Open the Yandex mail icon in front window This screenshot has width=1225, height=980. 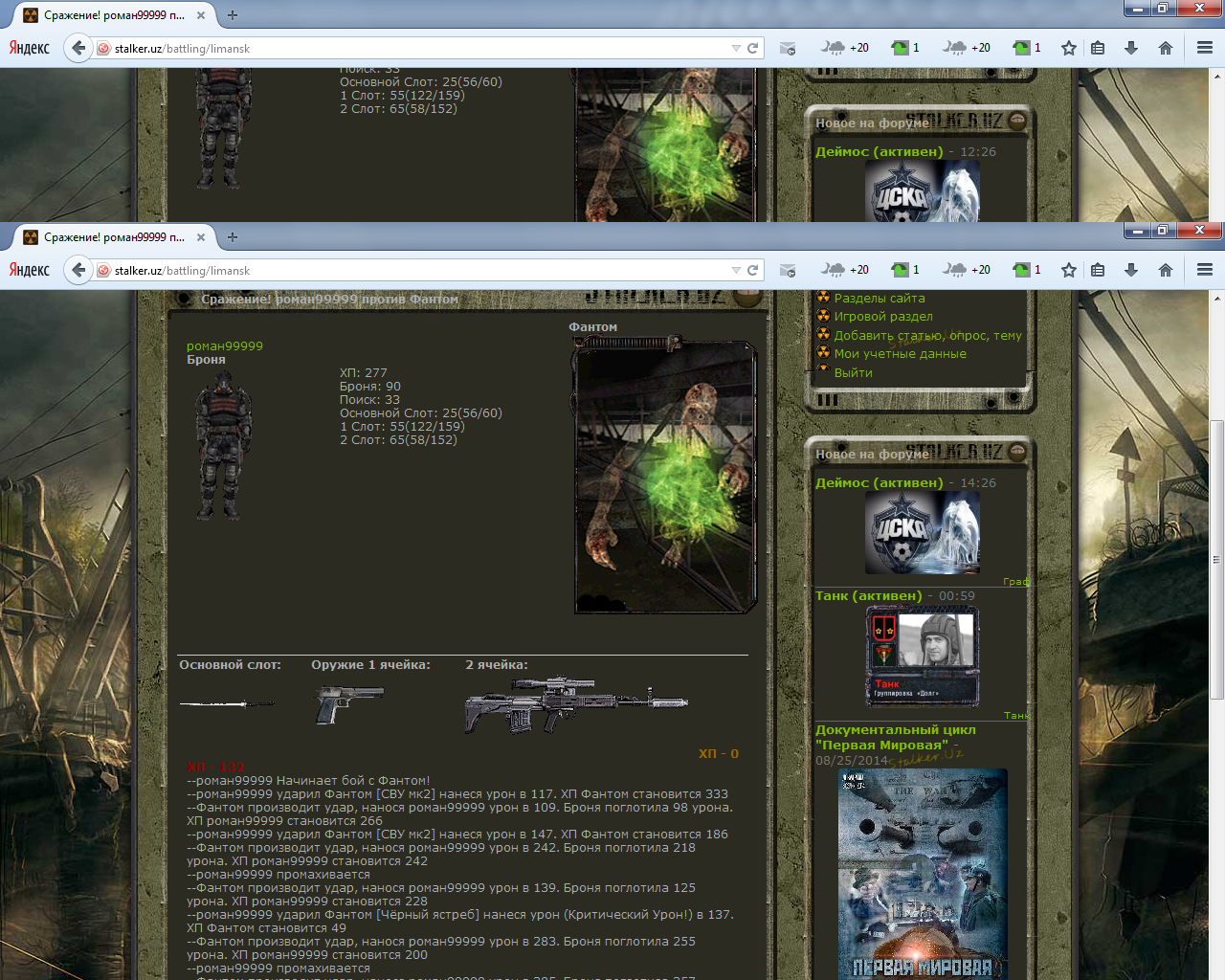[x=788, y=270]
